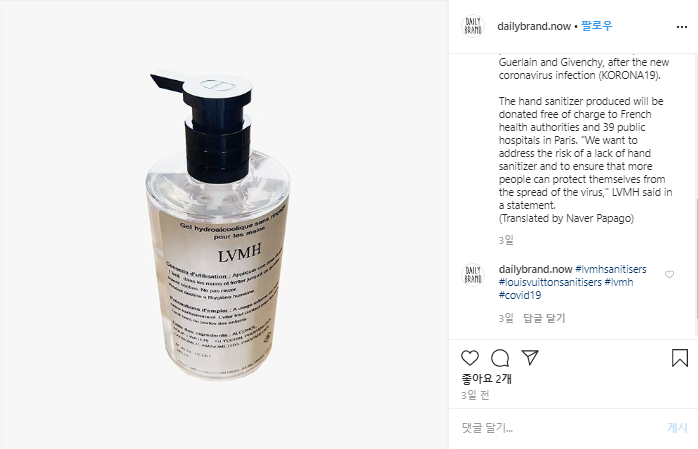Open comment speech bubble icon
The width and height of the screenshot is (698, 449).
click(500, 358)
